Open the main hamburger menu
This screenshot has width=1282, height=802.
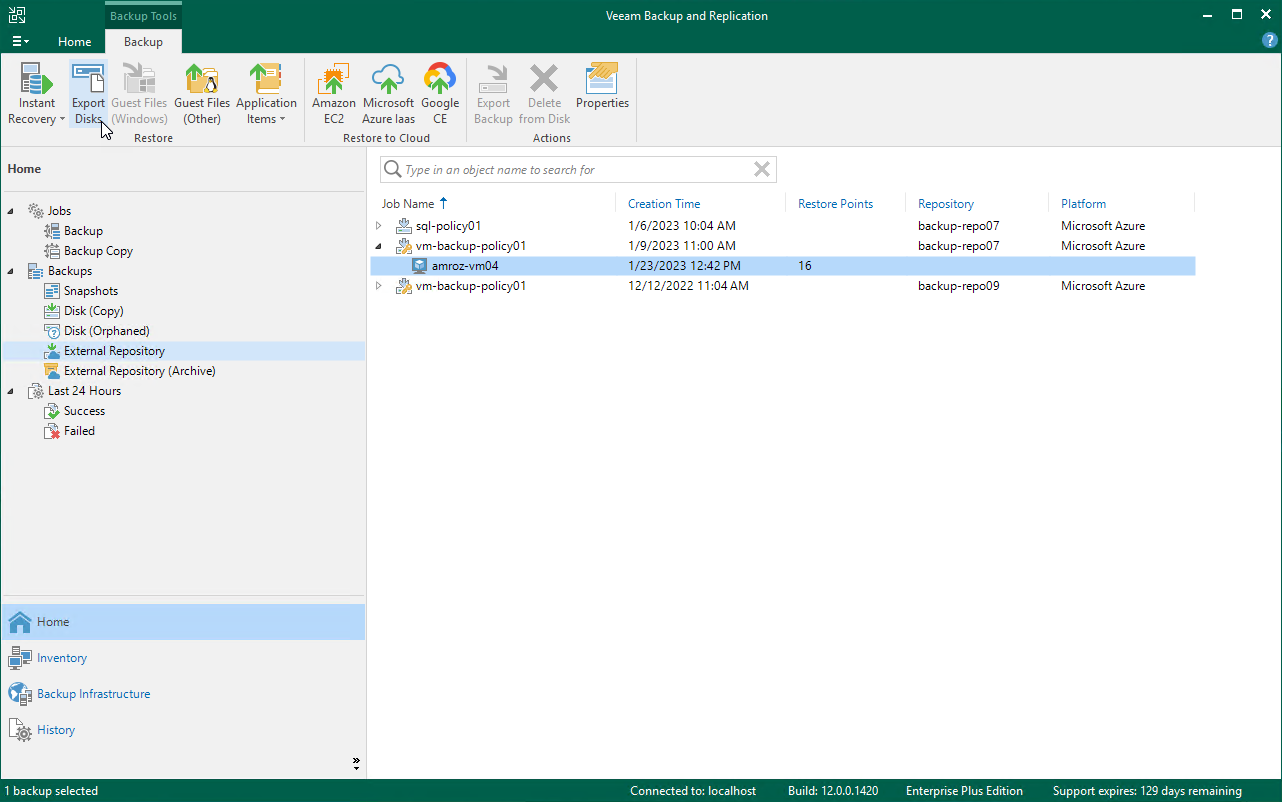tap(20, 42)
